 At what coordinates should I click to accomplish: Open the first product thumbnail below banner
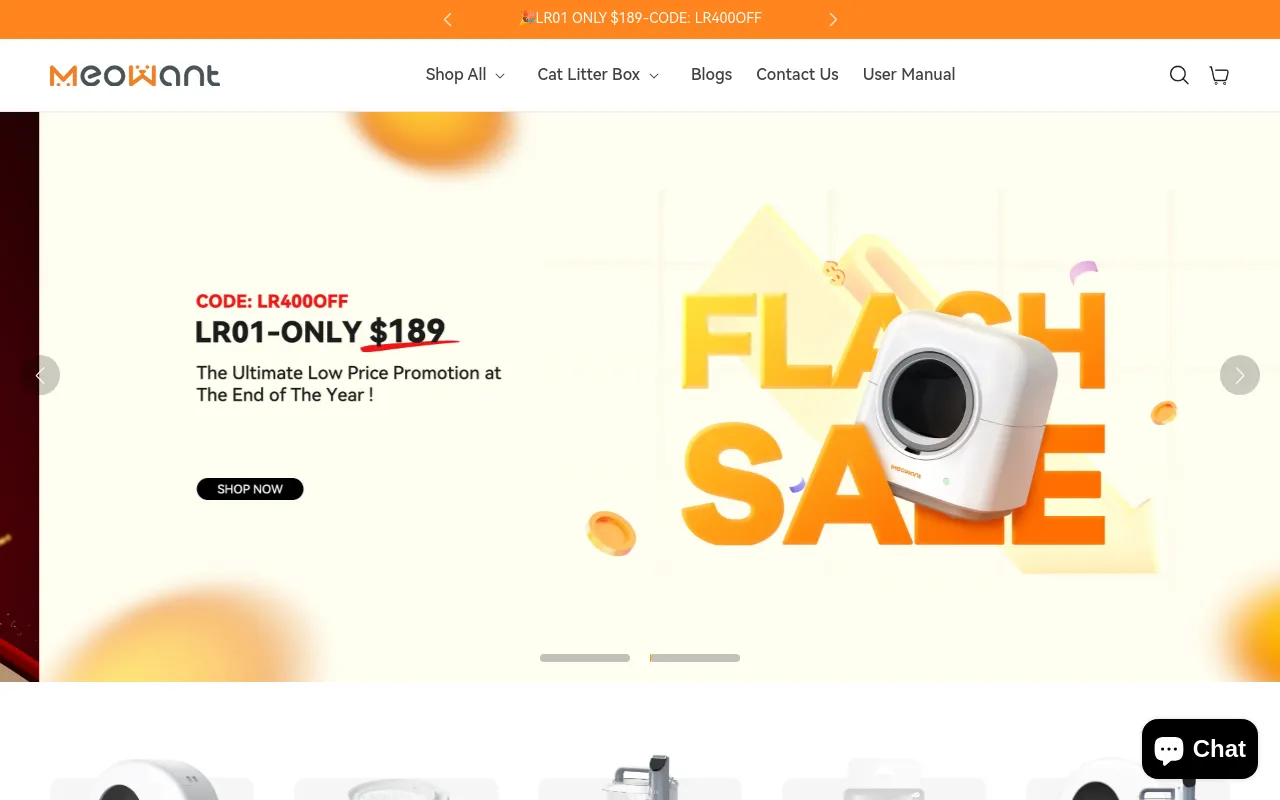point(152,780)
